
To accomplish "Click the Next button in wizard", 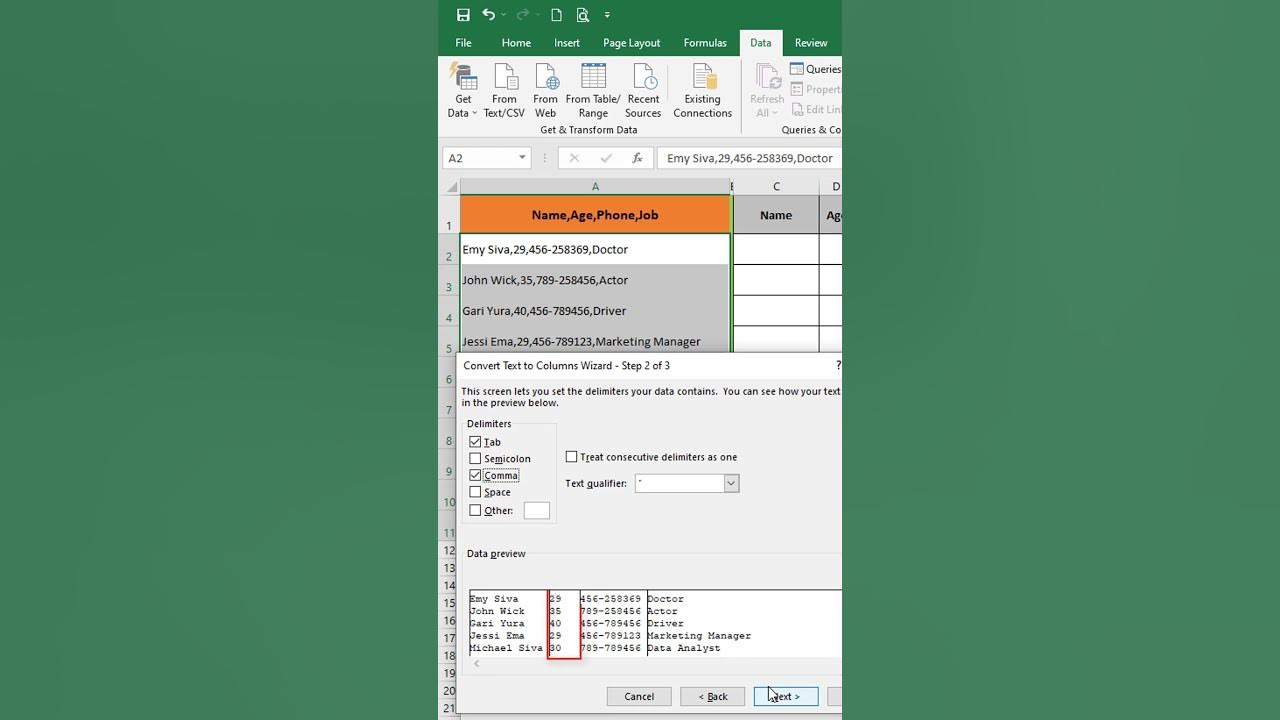I will click(786, 696).
